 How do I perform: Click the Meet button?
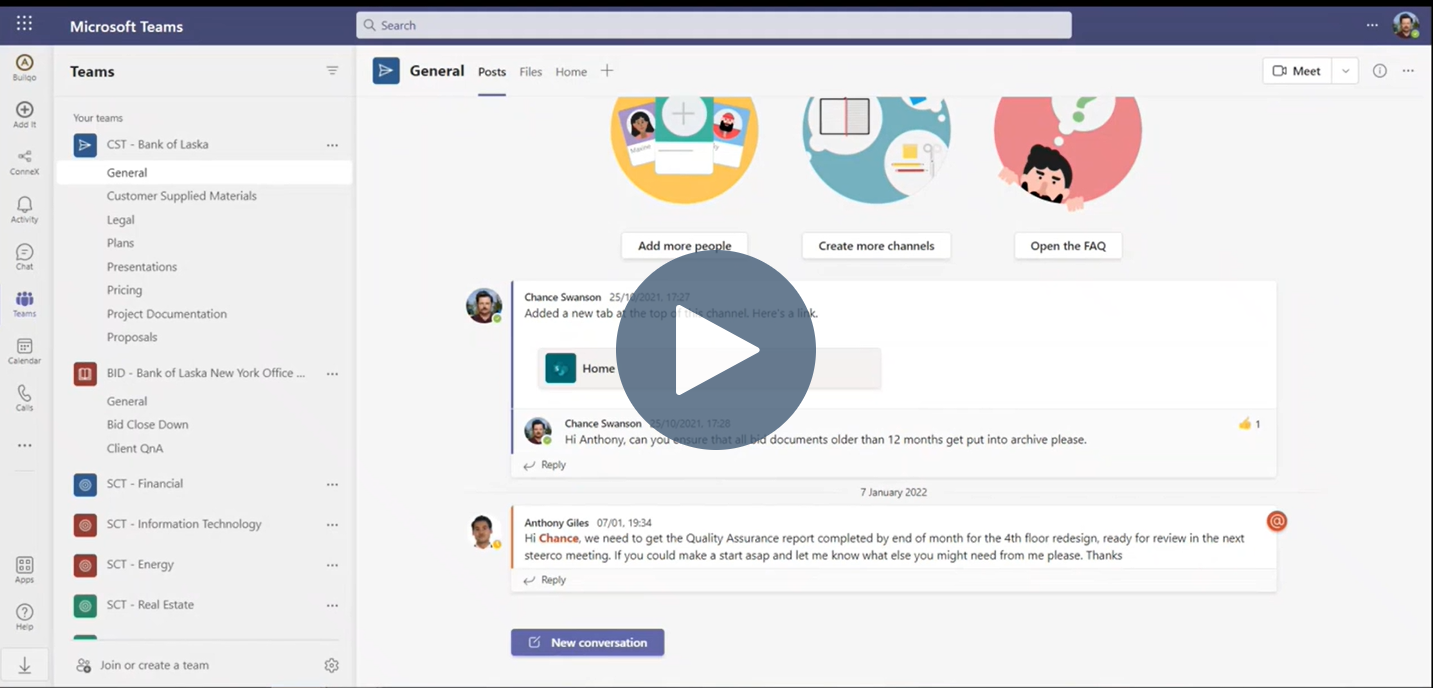coord(1298,71)
